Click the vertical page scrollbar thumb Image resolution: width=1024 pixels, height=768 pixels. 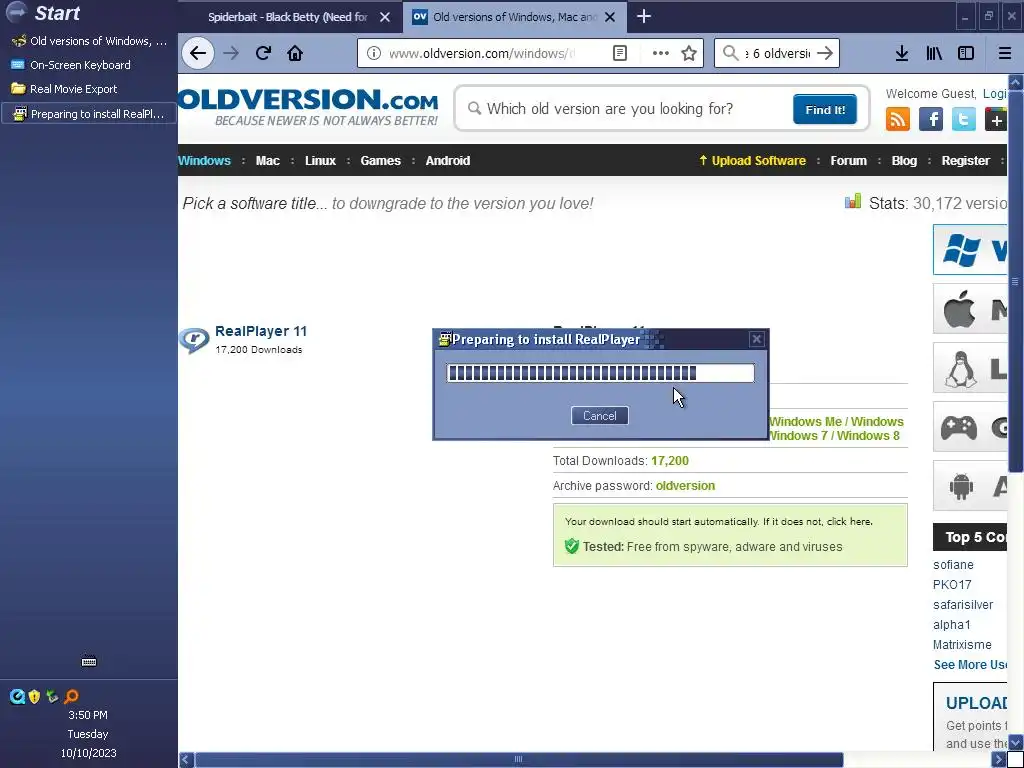pyautogui.click(x=1015, y=280)
